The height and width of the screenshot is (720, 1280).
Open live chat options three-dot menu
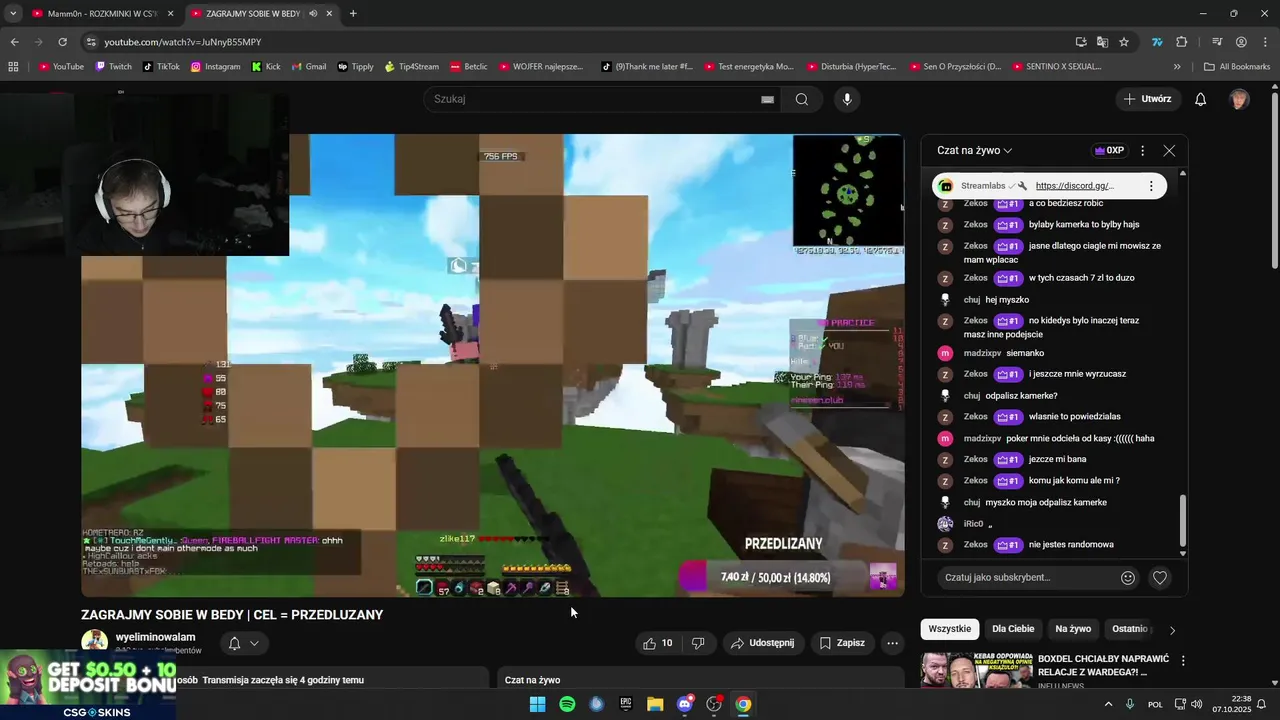pos(1142,151)
